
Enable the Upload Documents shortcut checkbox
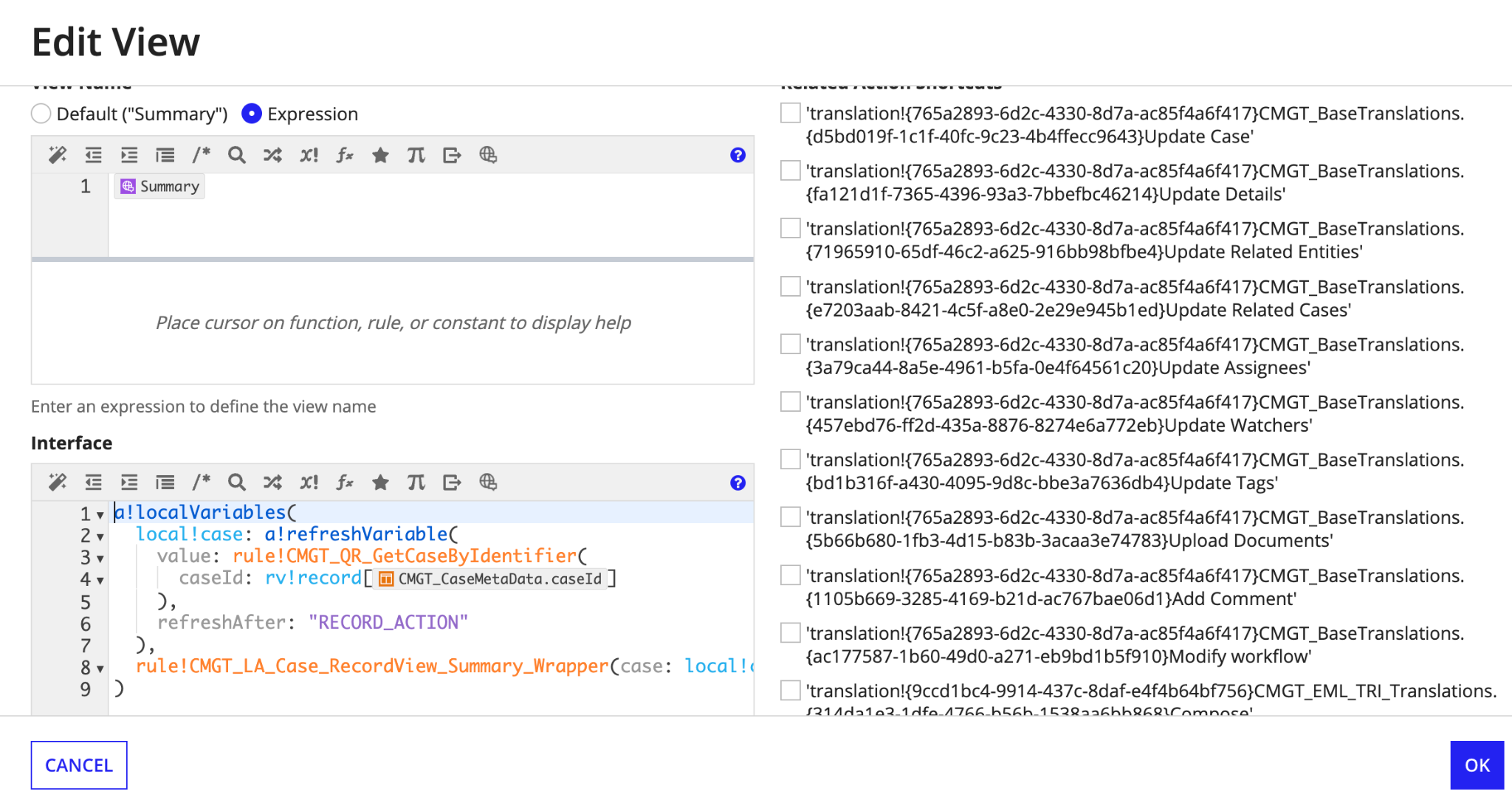[791, 517]
